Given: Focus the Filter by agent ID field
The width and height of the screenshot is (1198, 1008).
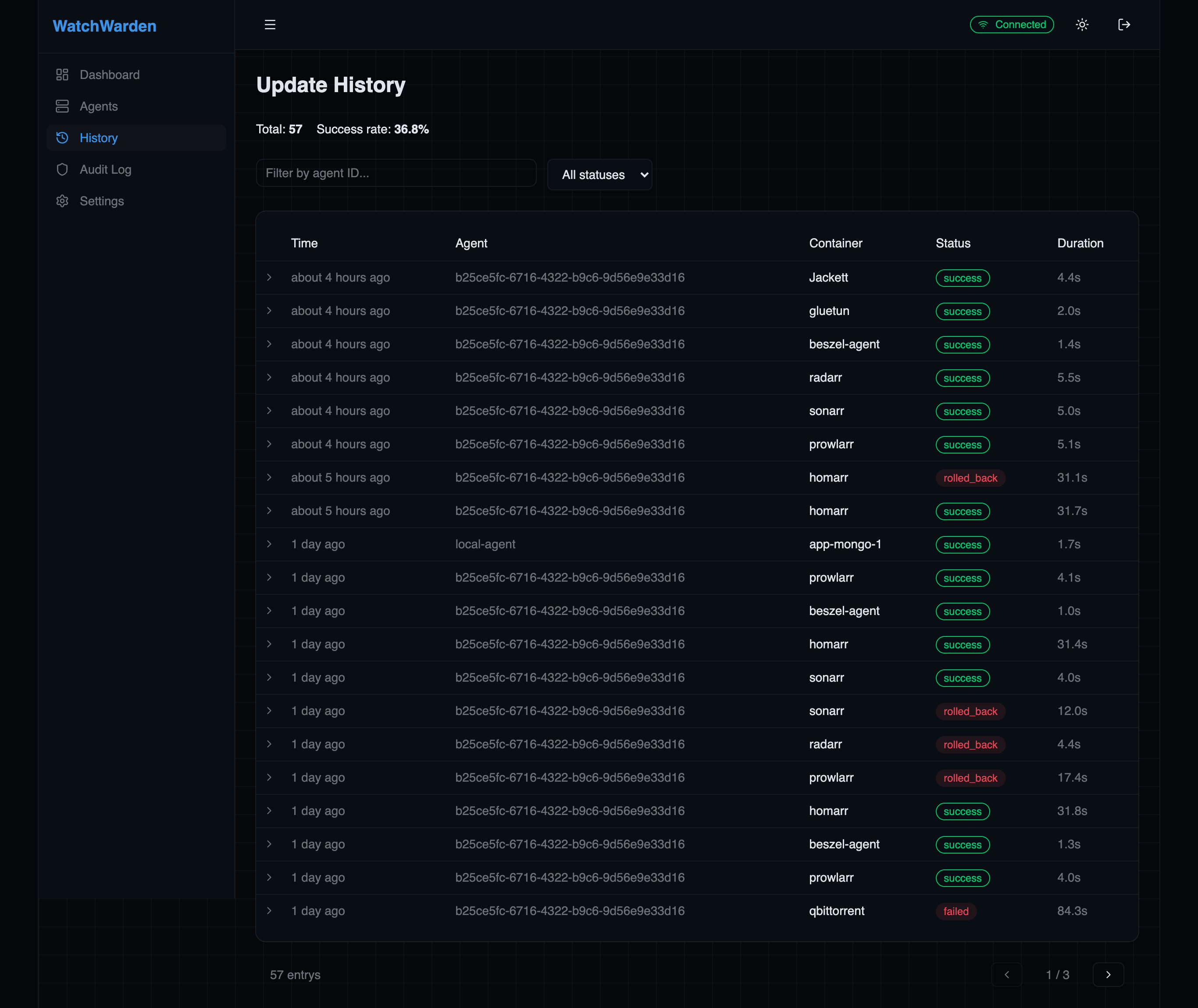Looking at the screenshot, I should click(x=396, y=173).
